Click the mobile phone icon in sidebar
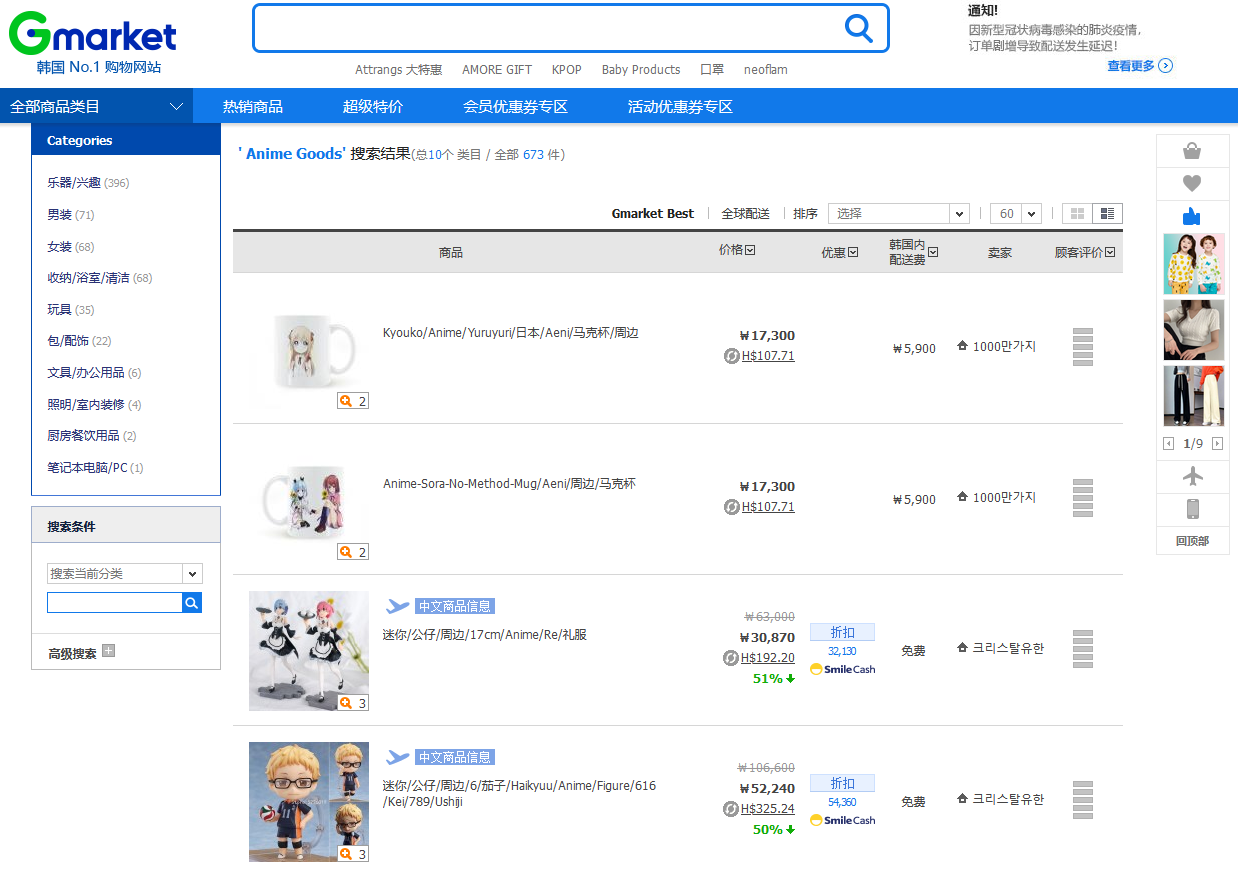Viewport: 1238px width, 871px height. click(x=1191, y=509)
